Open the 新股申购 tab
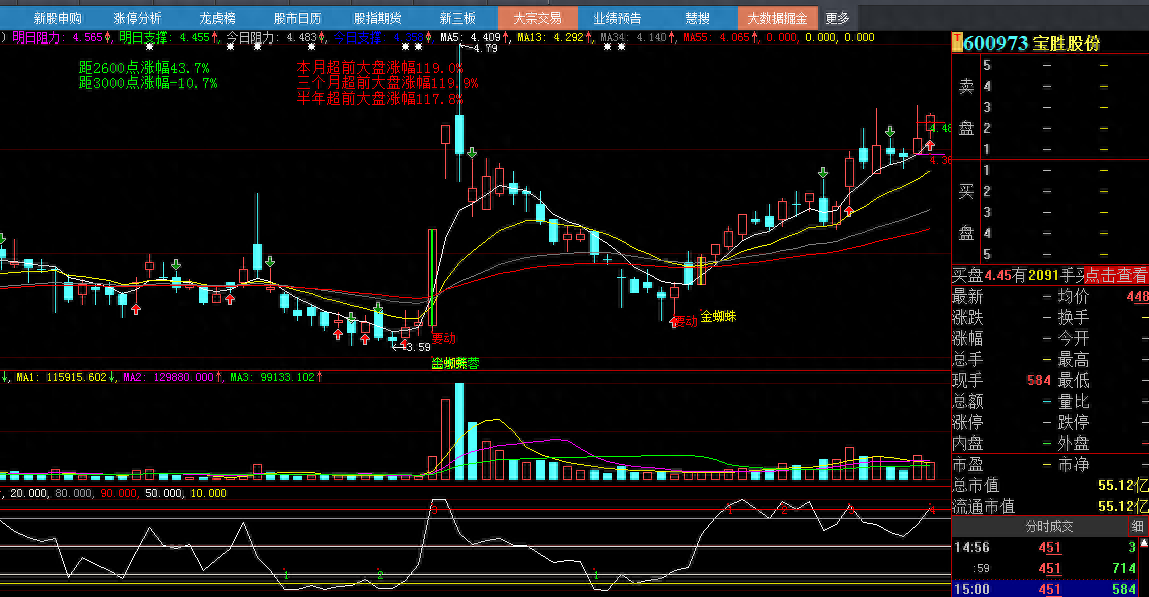 tap(58, 18)
